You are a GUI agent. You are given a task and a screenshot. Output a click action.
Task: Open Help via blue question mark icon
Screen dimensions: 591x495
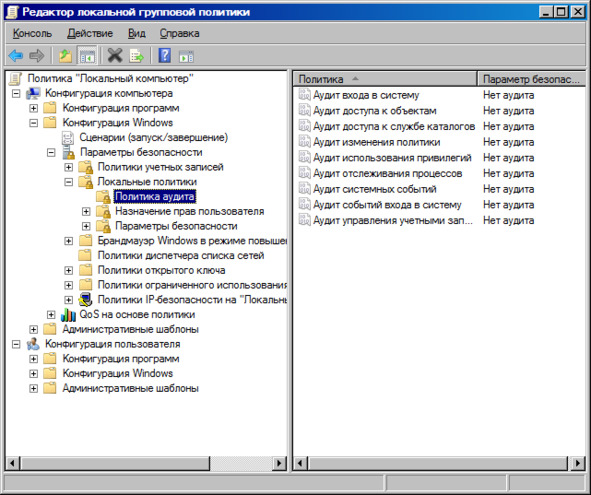tap(165, 56)
